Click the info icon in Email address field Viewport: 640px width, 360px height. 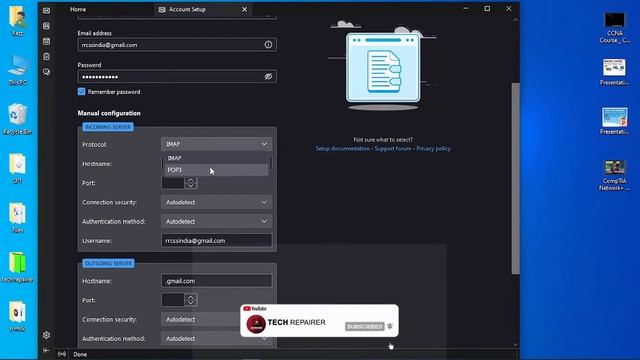(x=268, y=44)
